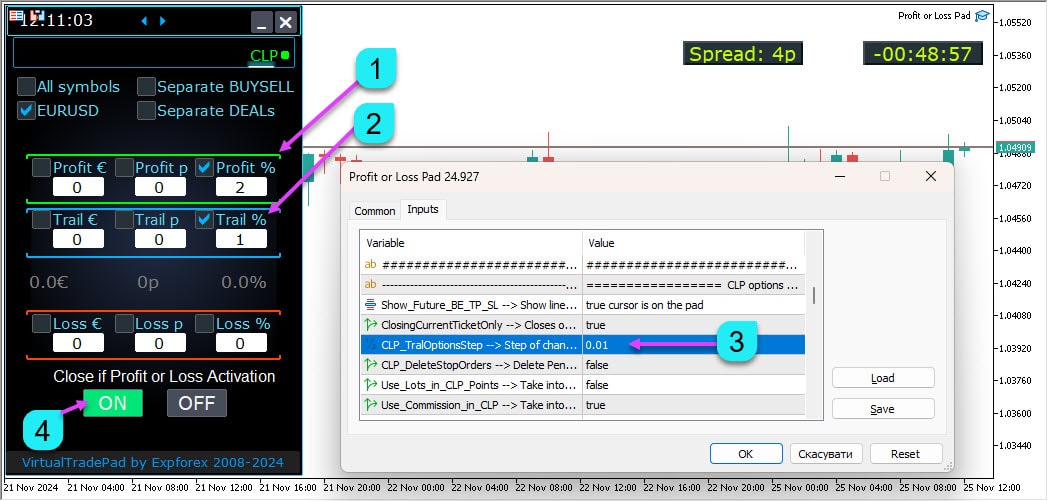Screen dimensions: 1048x501
Task: Click the graduation cap icon on chart
Action: coord(982,16)
